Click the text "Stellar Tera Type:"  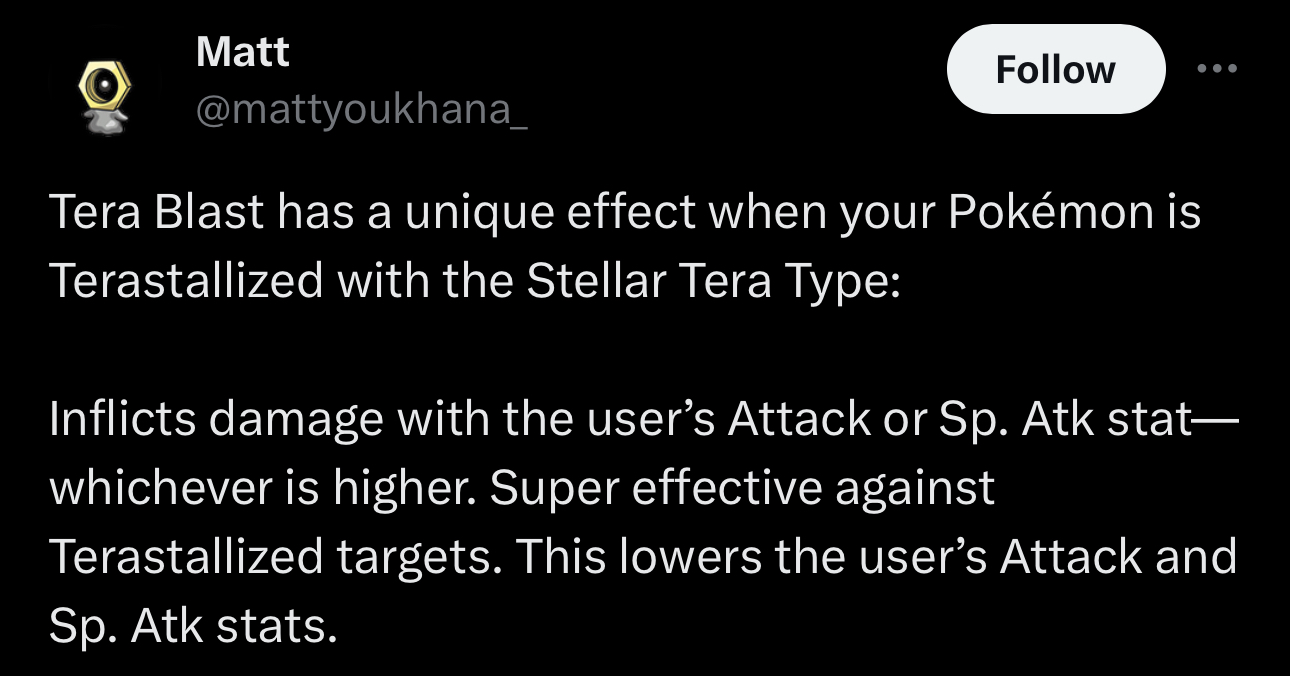[x=714, y=281]
